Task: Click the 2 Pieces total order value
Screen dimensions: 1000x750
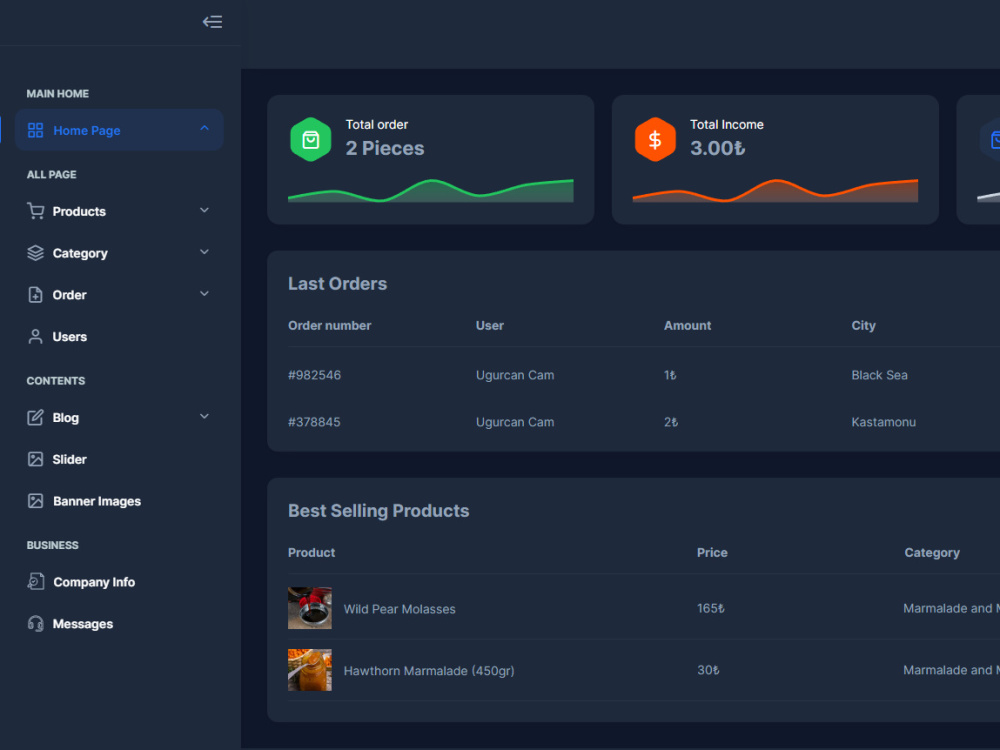Action: [385, 148]
